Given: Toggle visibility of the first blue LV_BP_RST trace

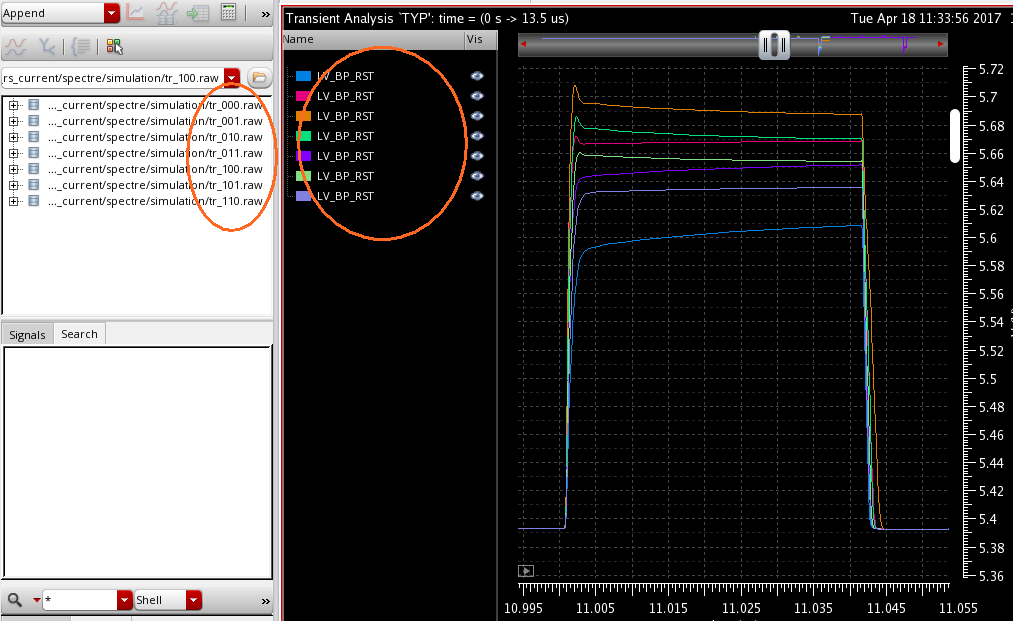Looking at the screenshot, I should click(477, 76).
